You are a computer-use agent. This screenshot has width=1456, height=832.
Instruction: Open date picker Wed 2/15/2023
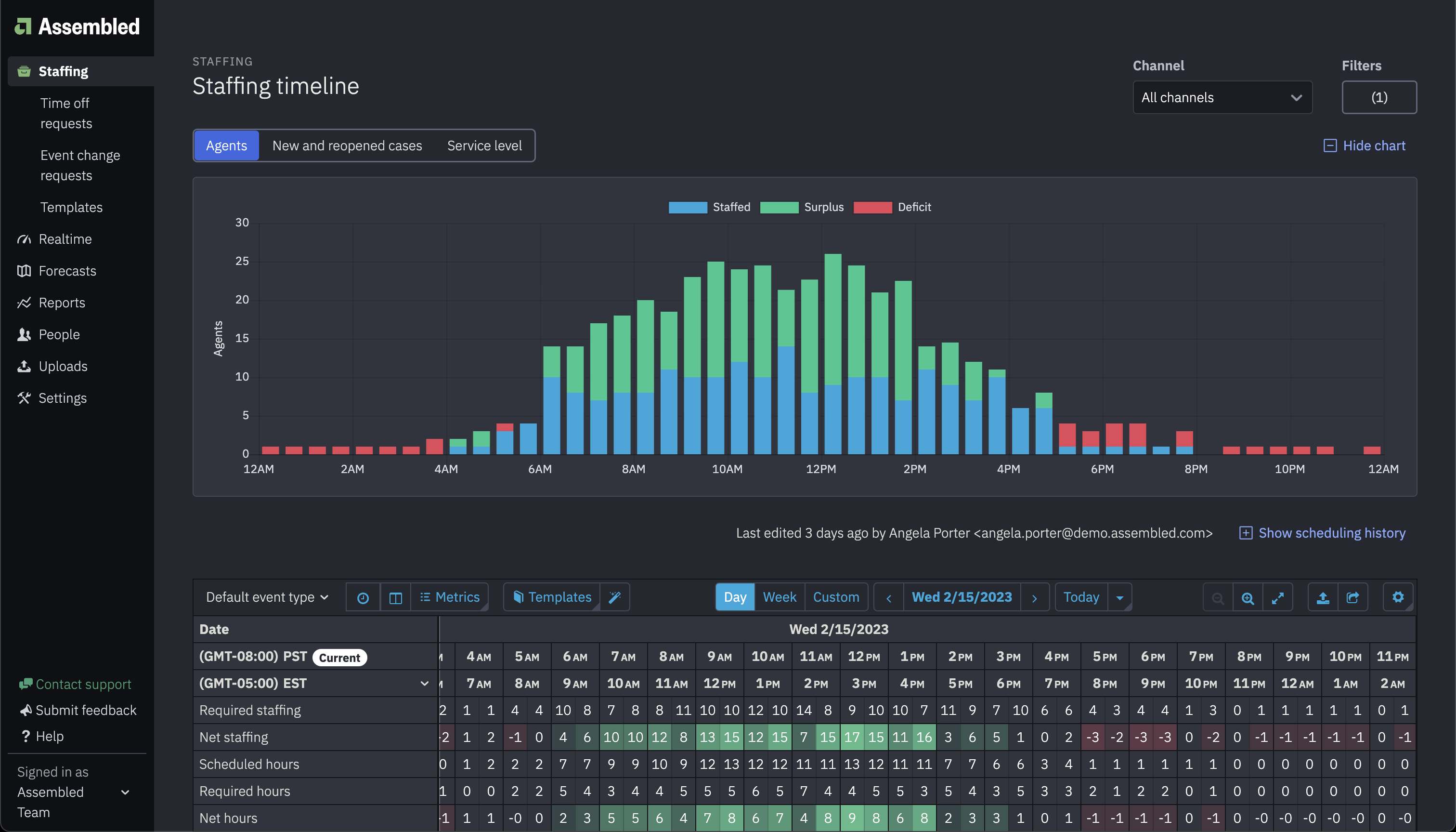pos(962,597)
